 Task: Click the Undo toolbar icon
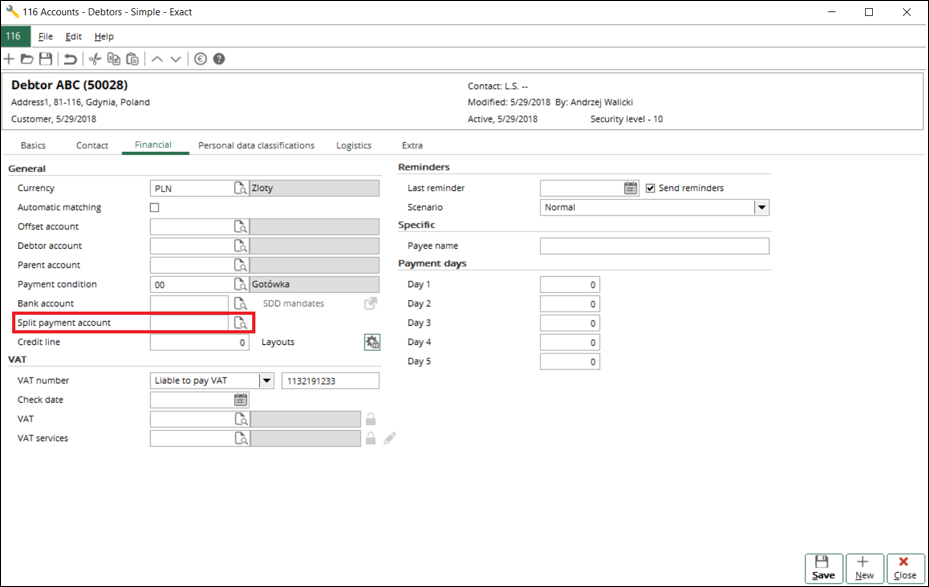71,59
